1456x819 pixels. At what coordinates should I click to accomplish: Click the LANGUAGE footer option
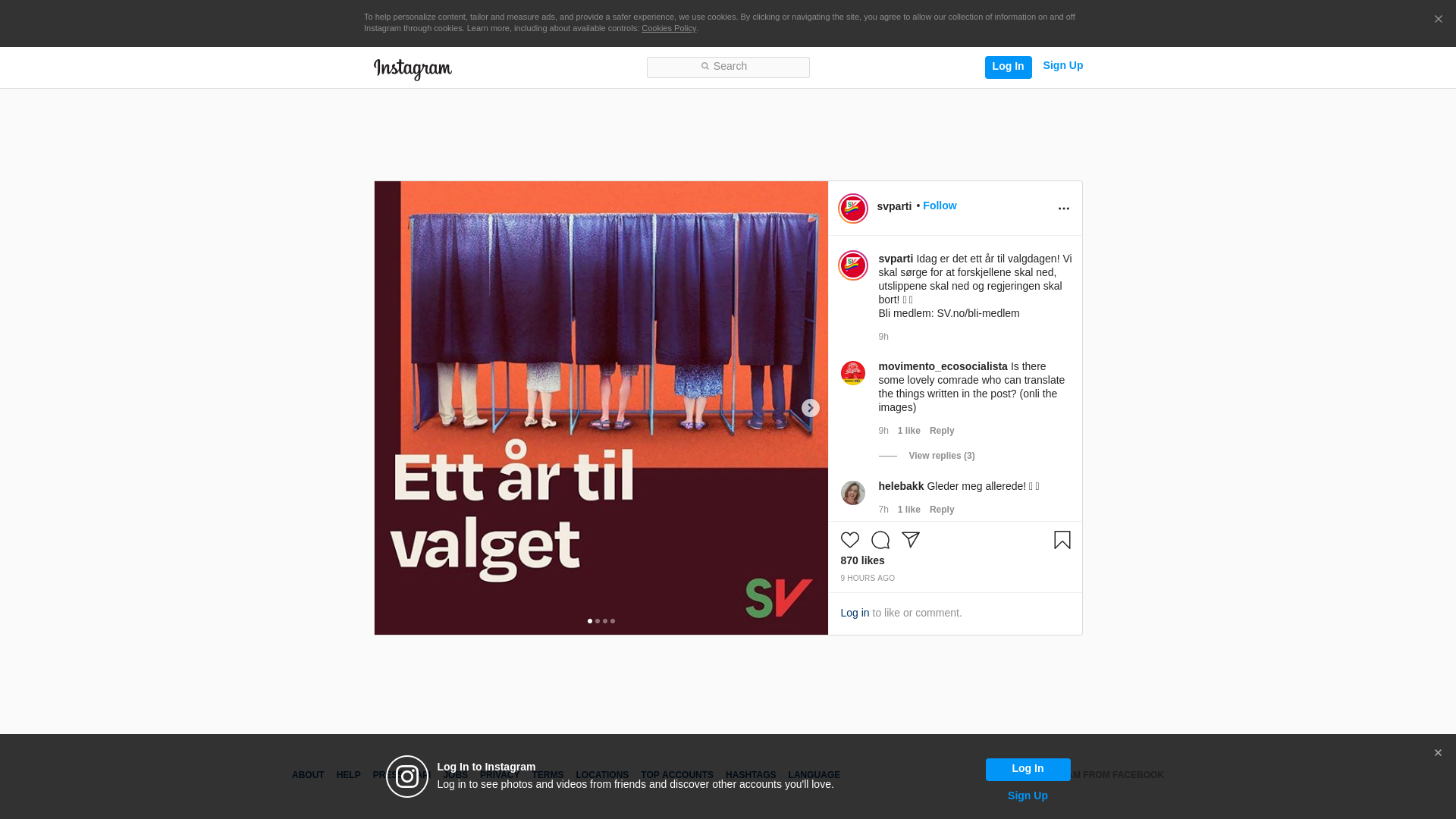click(x=814, y=775)
